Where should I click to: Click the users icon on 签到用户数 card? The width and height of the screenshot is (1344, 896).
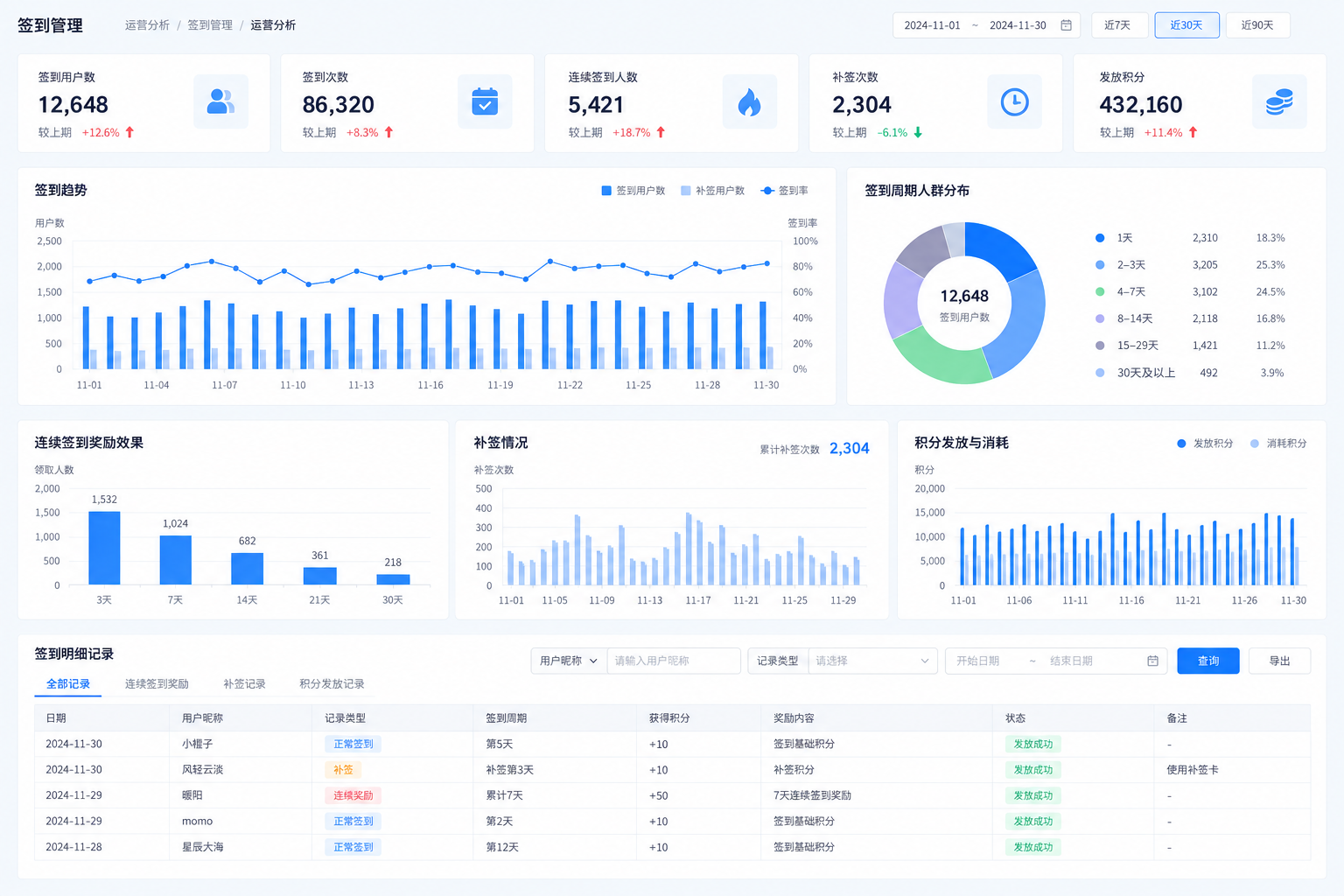pyautogui.click(x=220, y=101)
